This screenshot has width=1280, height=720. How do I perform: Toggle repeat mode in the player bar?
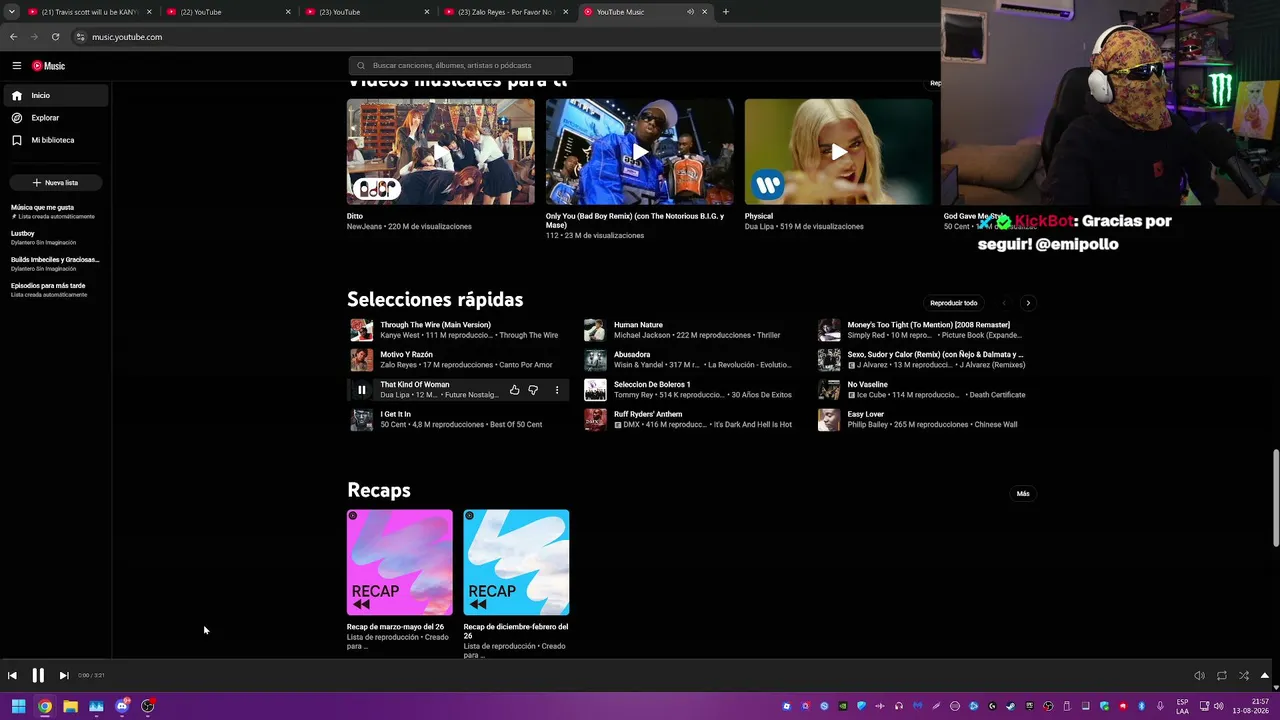pyautogui.click(x=1221, y=676)
